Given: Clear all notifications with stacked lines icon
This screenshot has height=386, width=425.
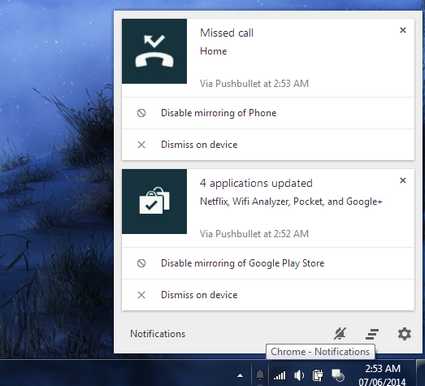Looking at the screenshot, I should pyautogui.click(x=372, y=334).
